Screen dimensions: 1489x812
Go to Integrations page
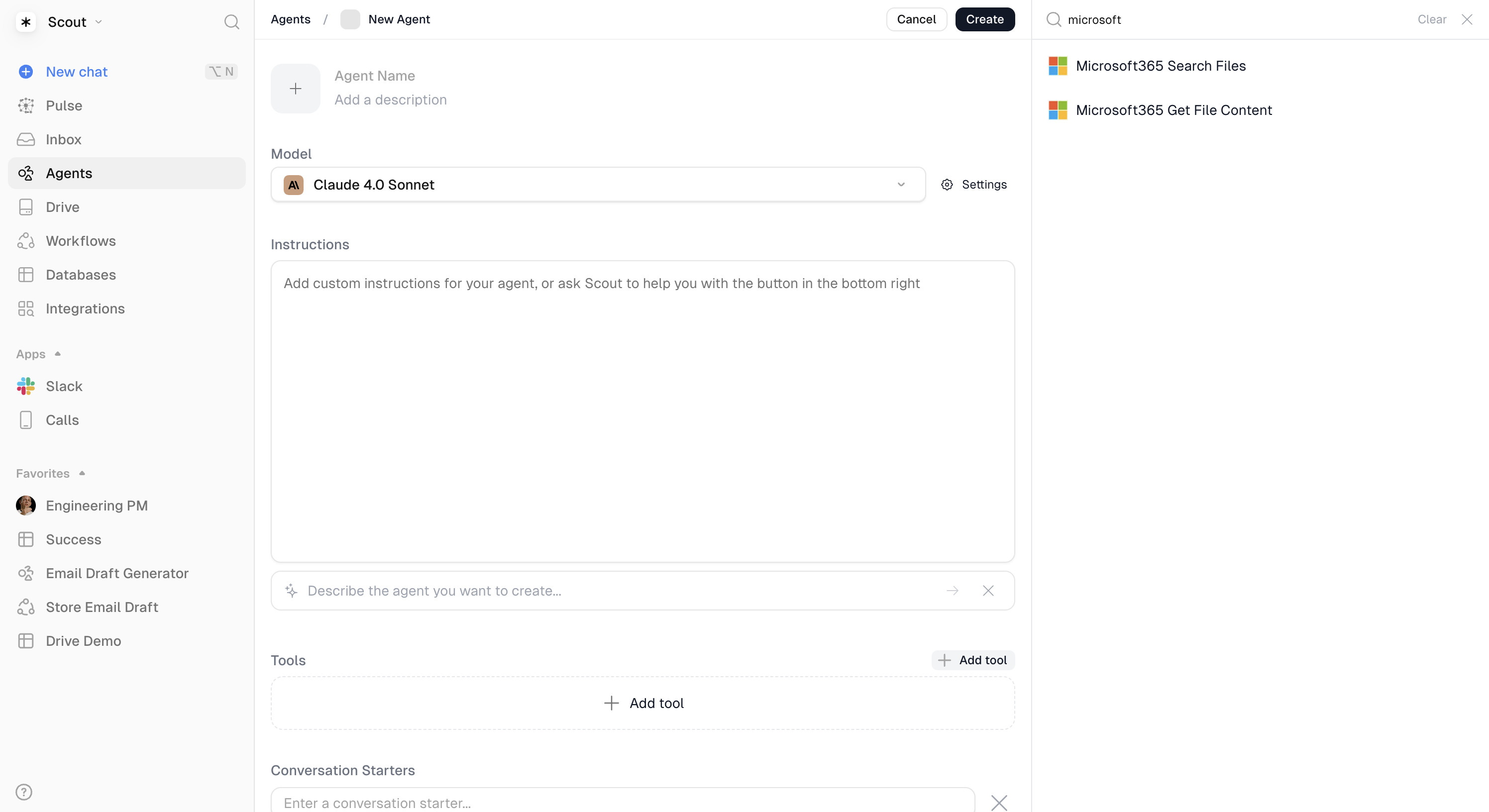click(85, 308)
